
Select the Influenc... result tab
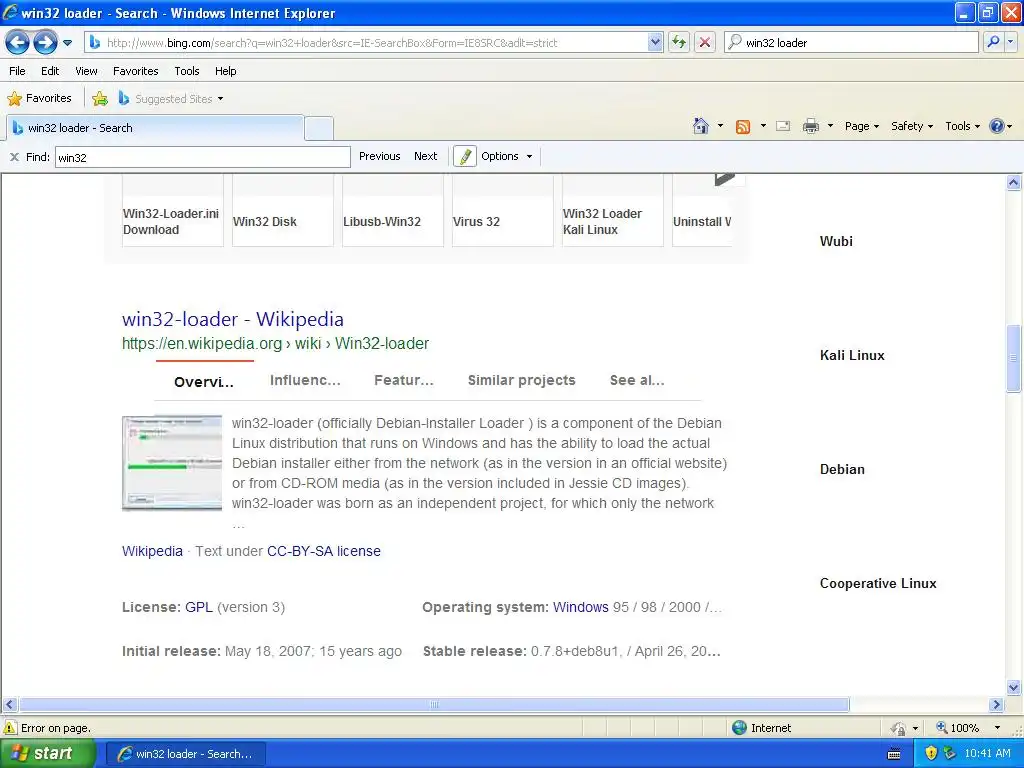point(305,380)
